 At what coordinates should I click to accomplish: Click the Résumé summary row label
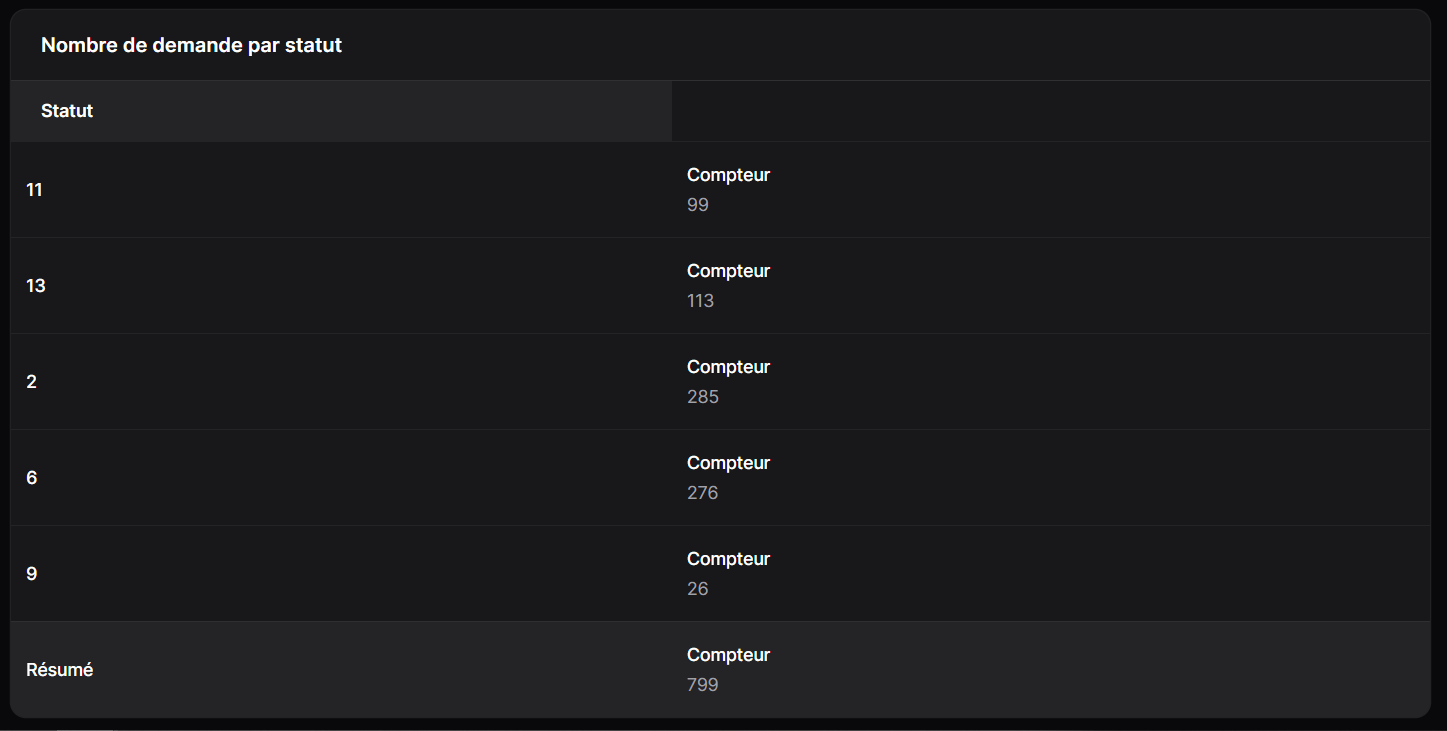60,670
